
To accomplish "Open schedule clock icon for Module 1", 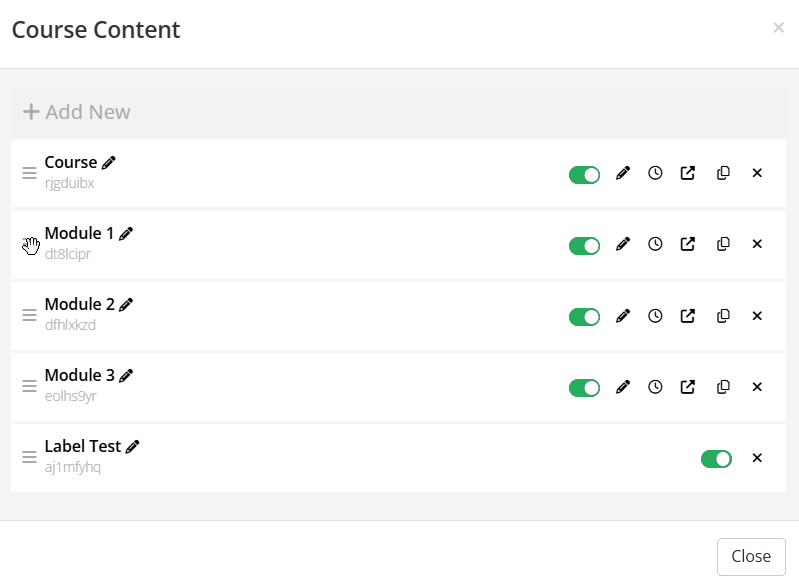I will [x=655, y=244].
